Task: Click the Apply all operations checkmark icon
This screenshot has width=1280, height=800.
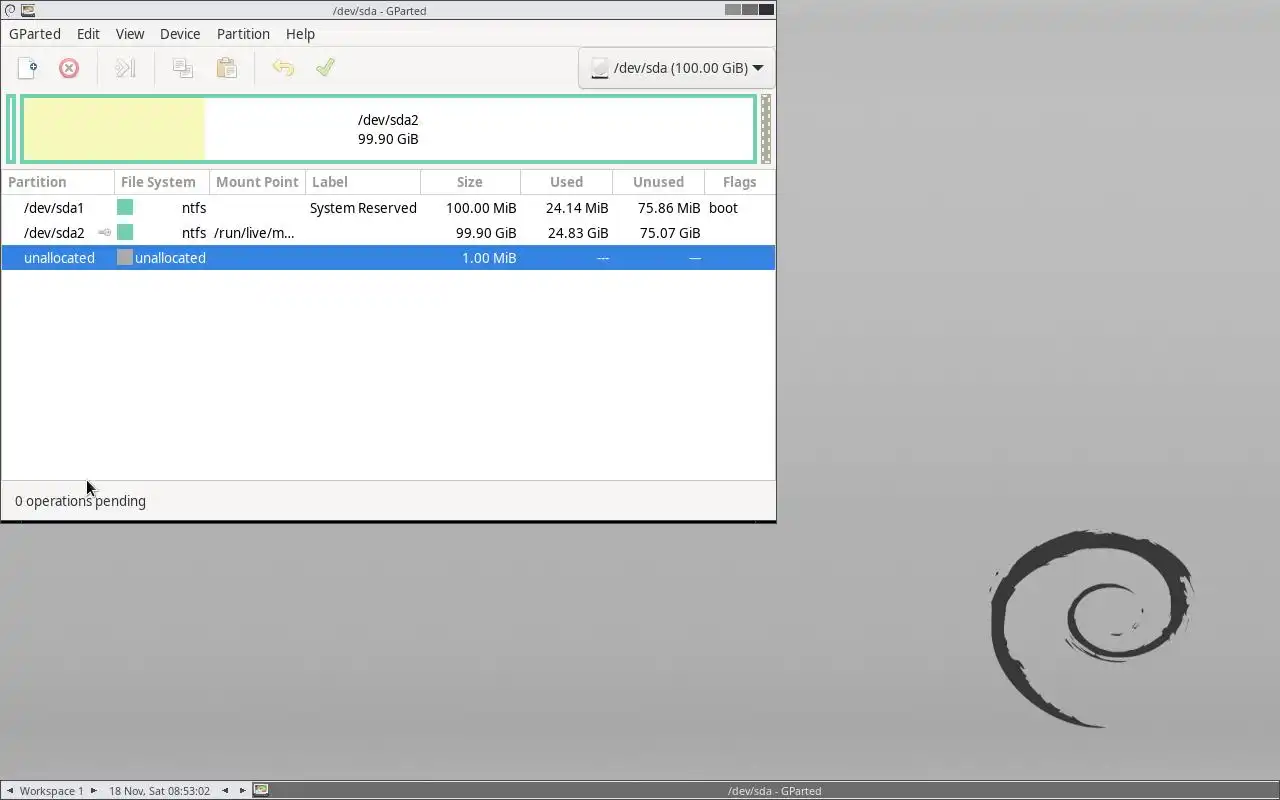Action: (325, 67)
